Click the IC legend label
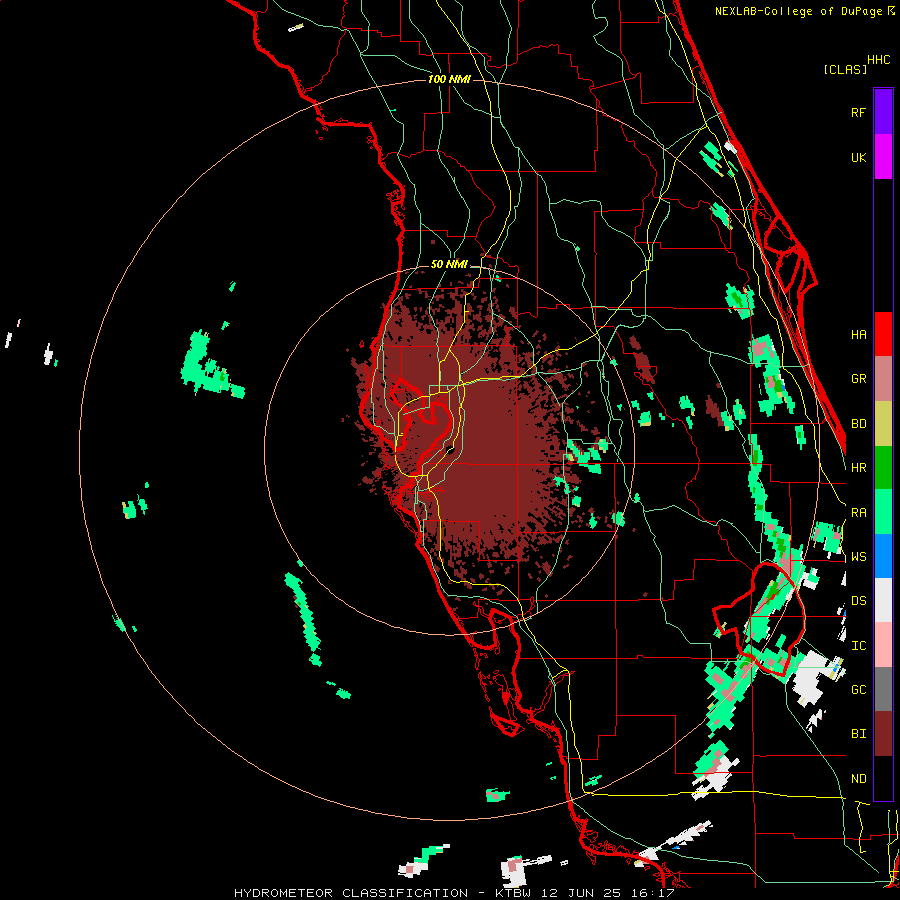The height and width of the screenshot is (900, 900). (x=858, y=645)
